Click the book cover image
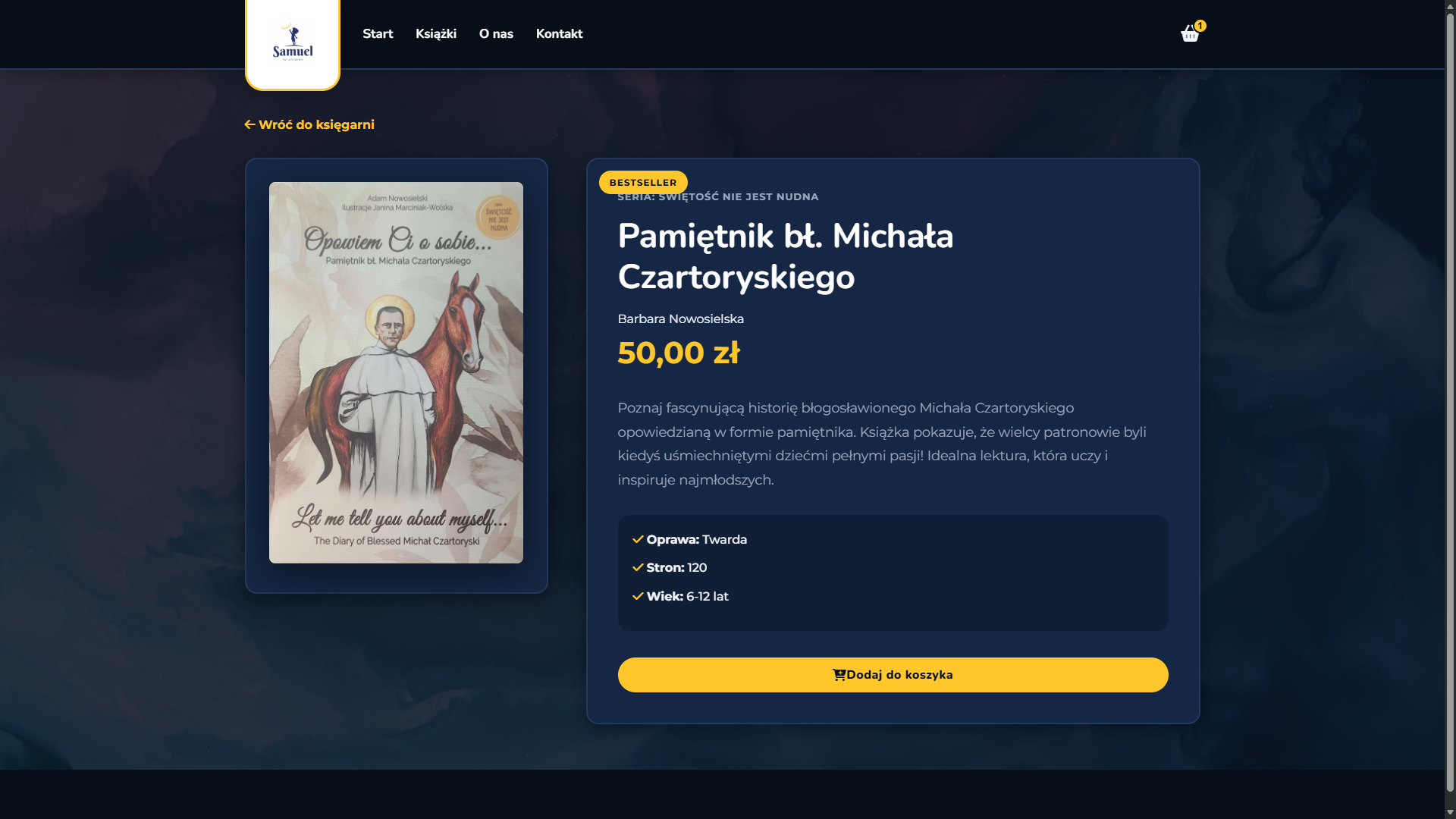This screenshot has height=819, width=1456. coord(396,372)
